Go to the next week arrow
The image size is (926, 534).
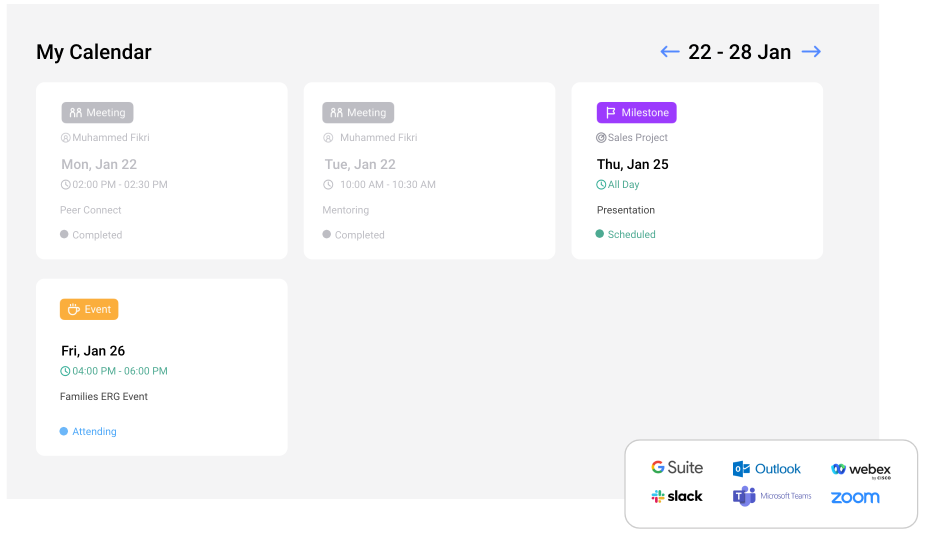click(811, 52)
